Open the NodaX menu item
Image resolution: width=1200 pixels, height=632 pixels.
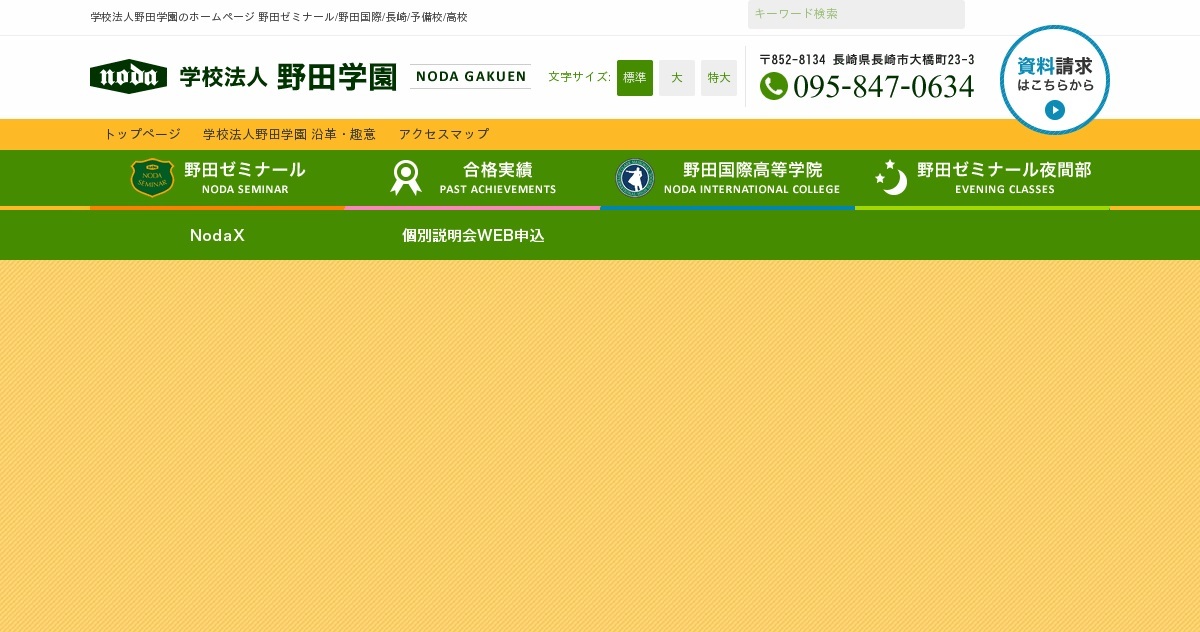(x=217, y=236)
